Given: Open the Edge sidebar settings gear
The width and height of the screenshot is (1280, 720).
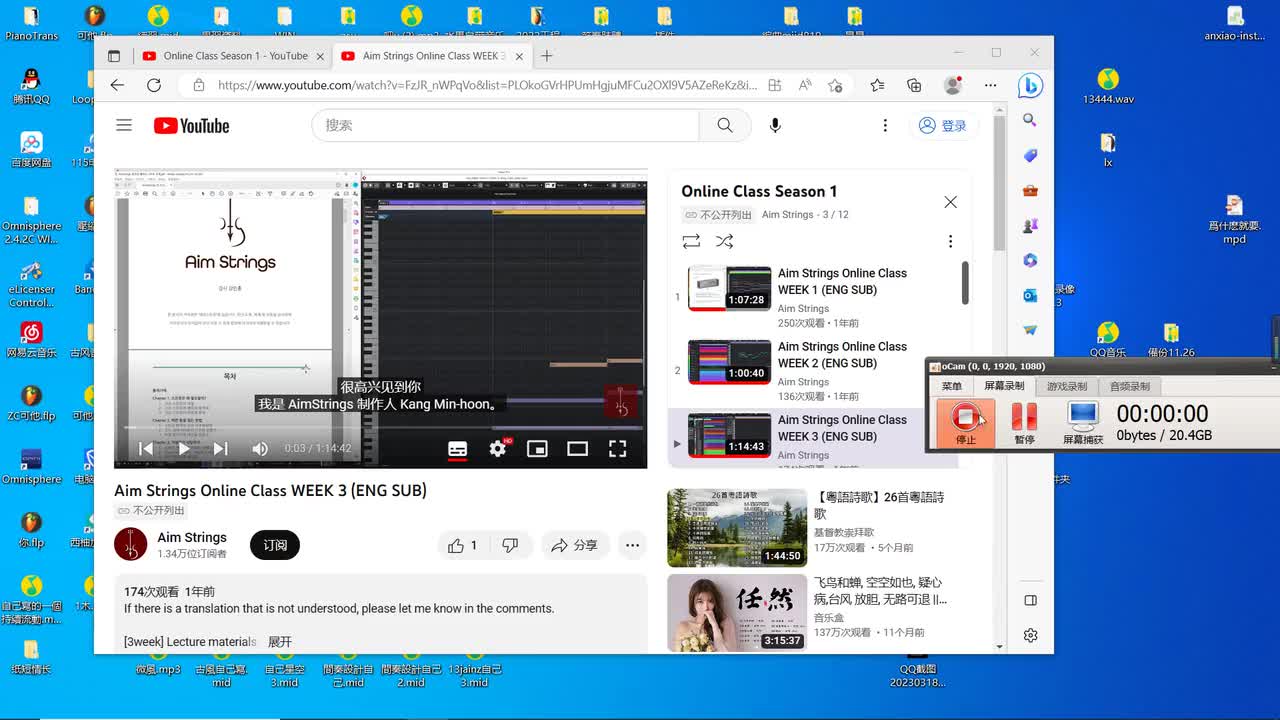Looking at the screenshot, I should [x=1030, y=635].
